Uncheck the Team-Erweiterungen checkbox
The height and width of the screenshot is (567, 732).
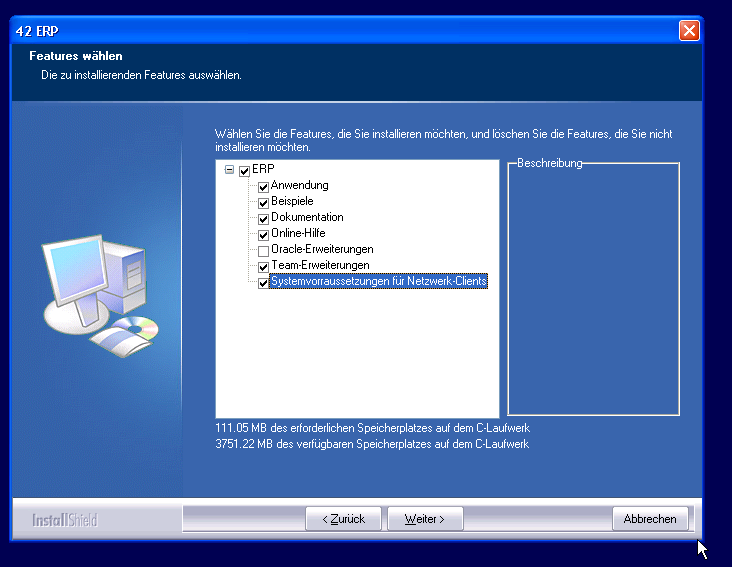tap(263, 267)
